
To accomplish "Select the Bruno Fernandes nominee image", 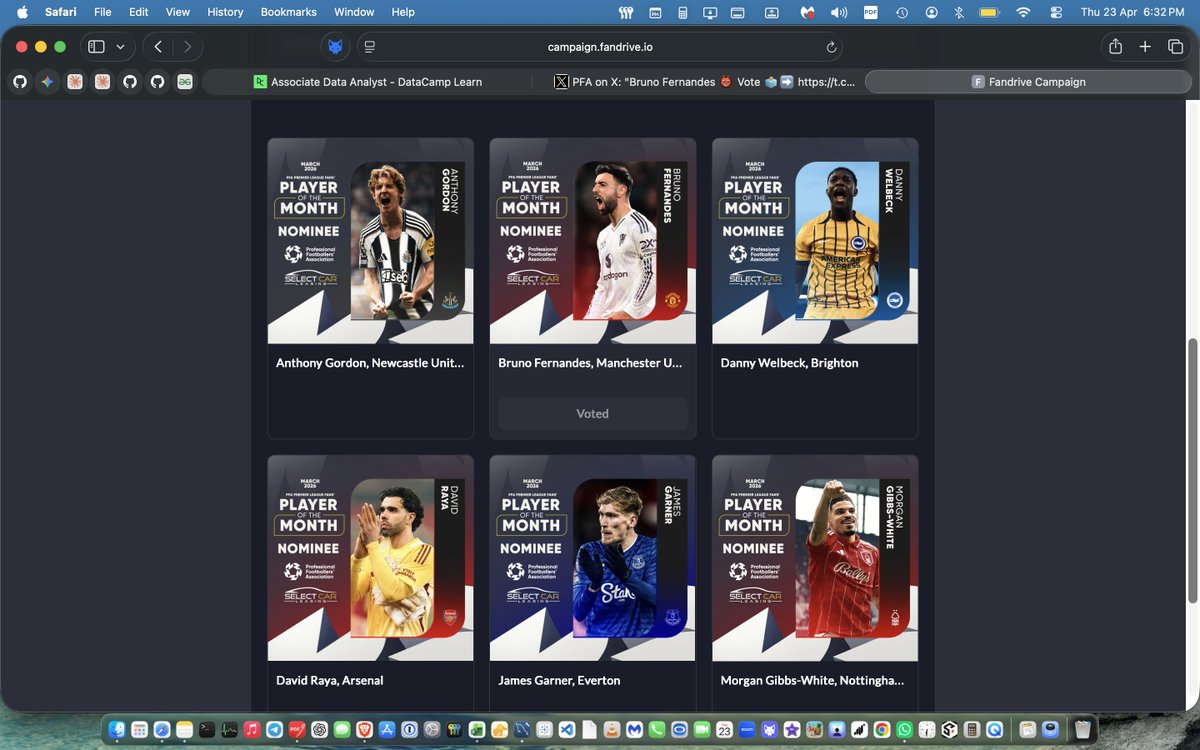I will pyautogui.click(x=593, y=241).
